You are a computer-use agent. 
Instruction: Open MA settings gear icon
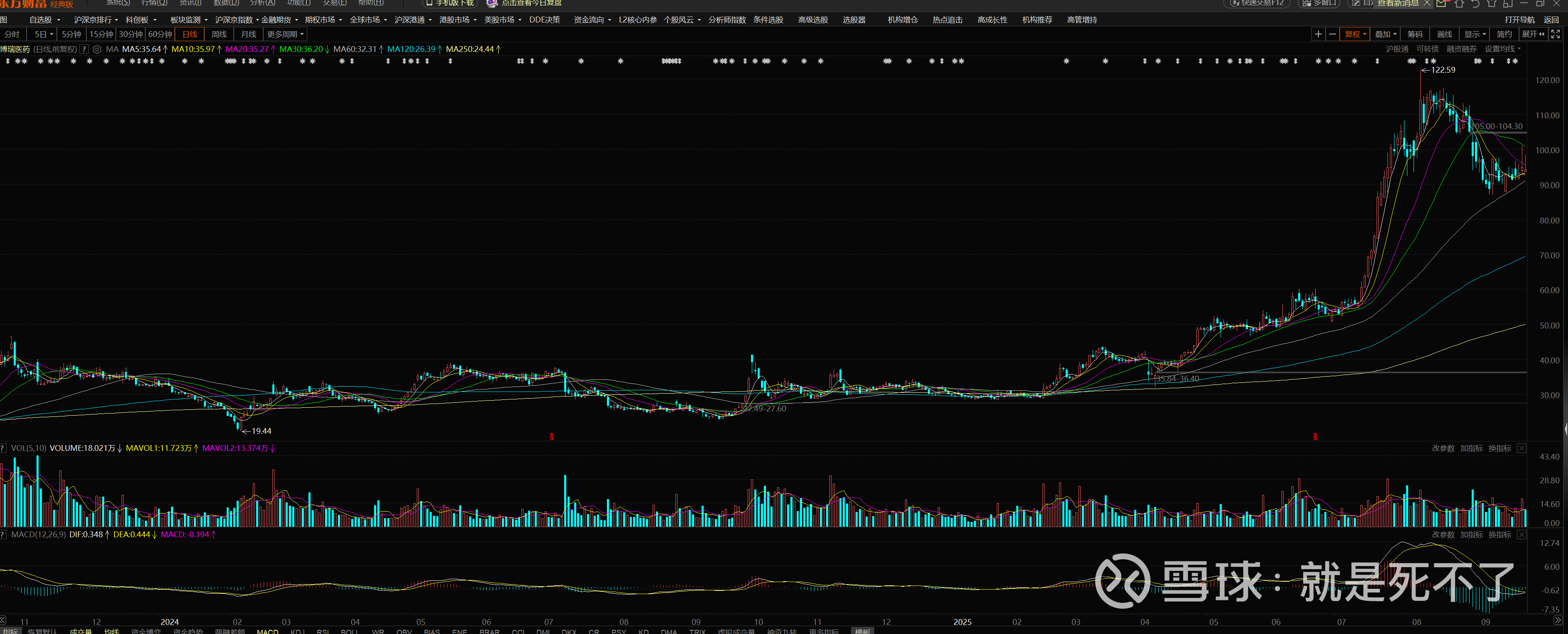click(x=97, y=49)
